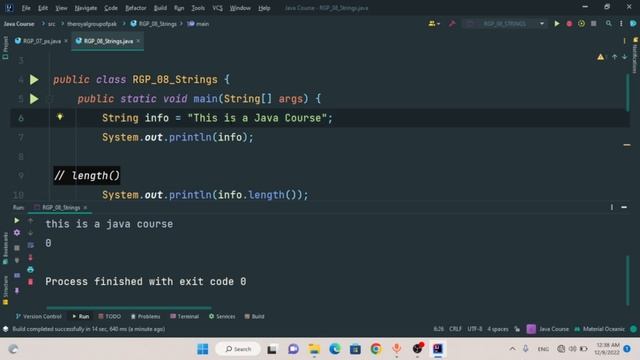The width and height of the screenshot is (640, 360).
Task: Open the Services tool window
Action: click(x=222, y=316)
